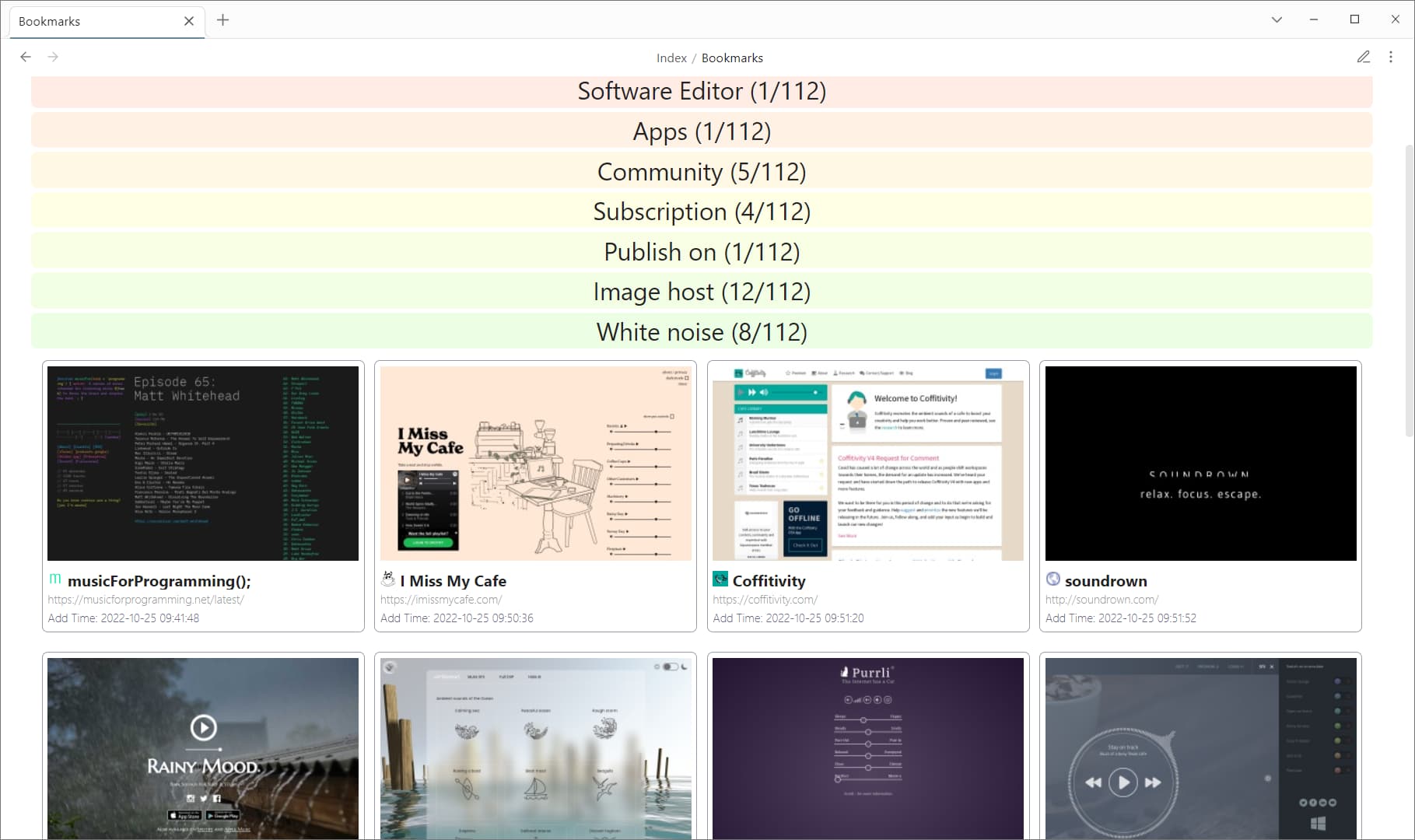Collapse the White noise category

tap(702, 332)
